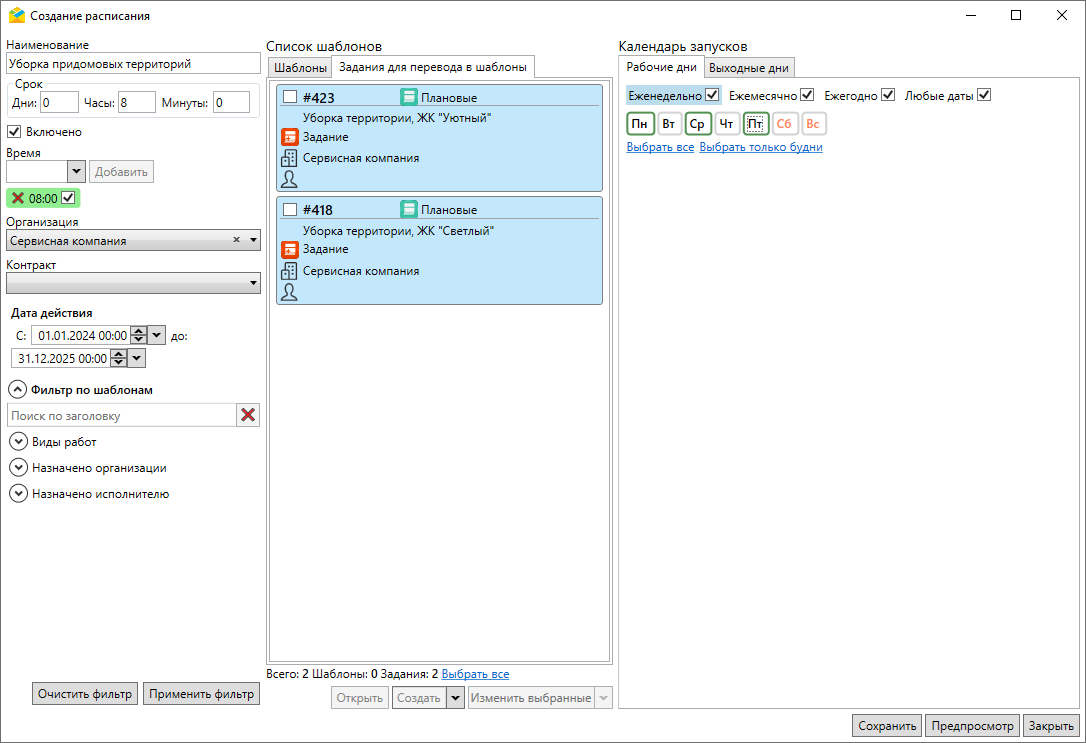The image size is (1086, 743).
Task: Click red X to clear template search
Action: (x=248, y=415)
